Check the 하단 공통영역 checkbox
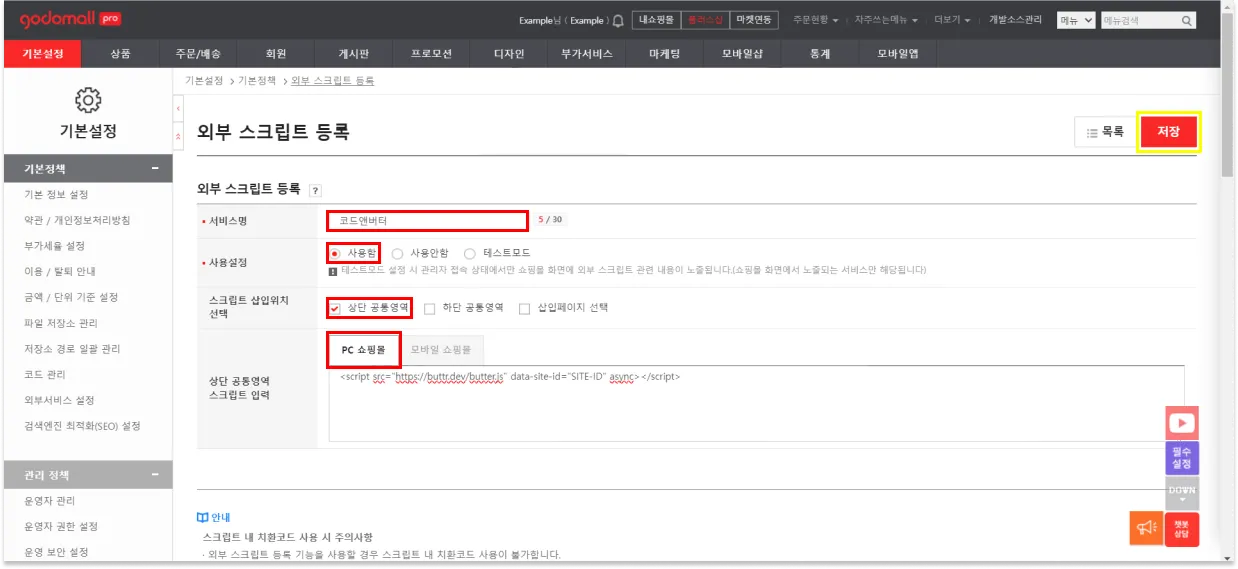 coord(429,308)
